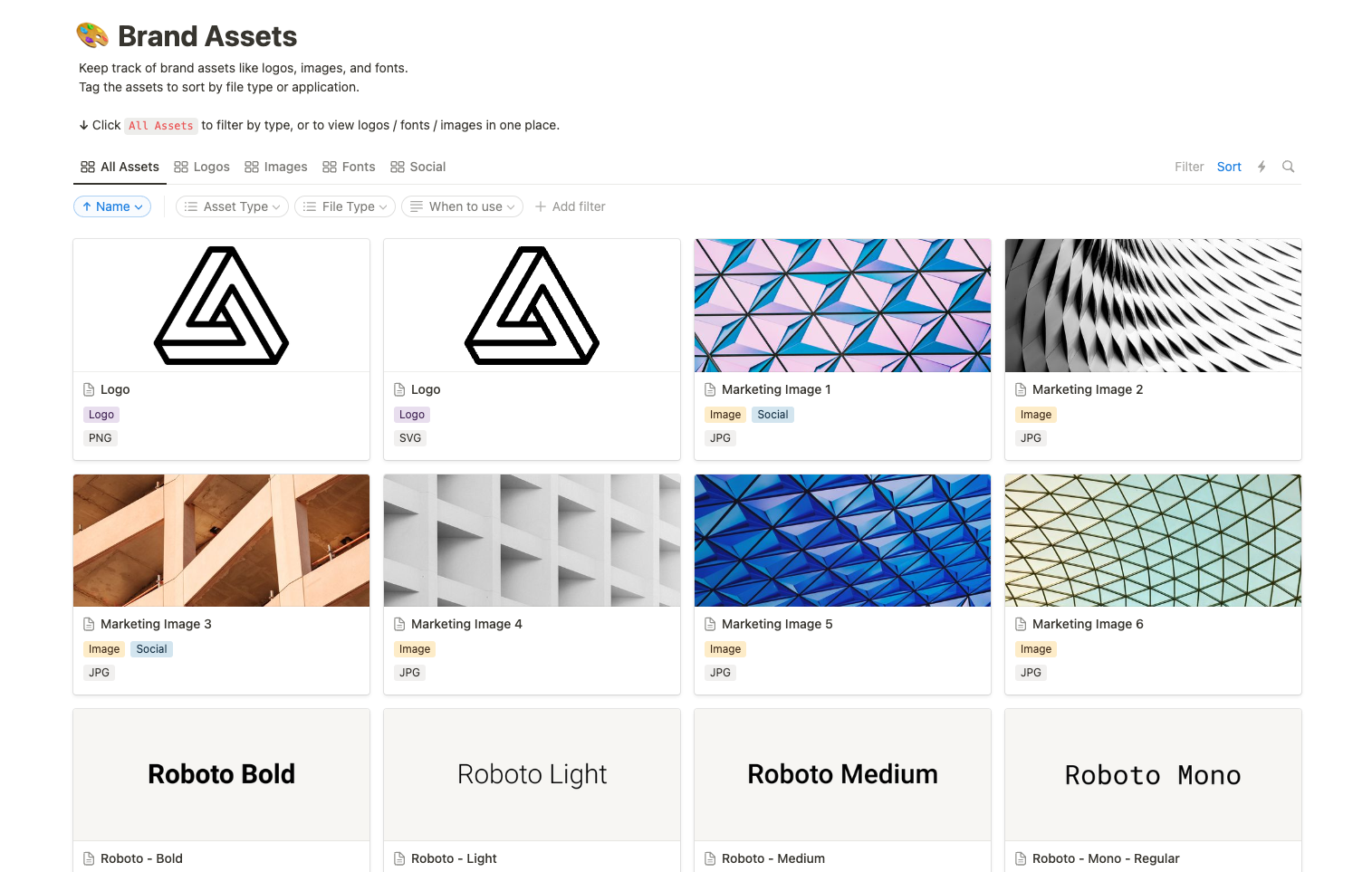Switch to the Fonts tab
This screenshot has width=1372, height=872.
pyautogui.click(x=349, y=167)
